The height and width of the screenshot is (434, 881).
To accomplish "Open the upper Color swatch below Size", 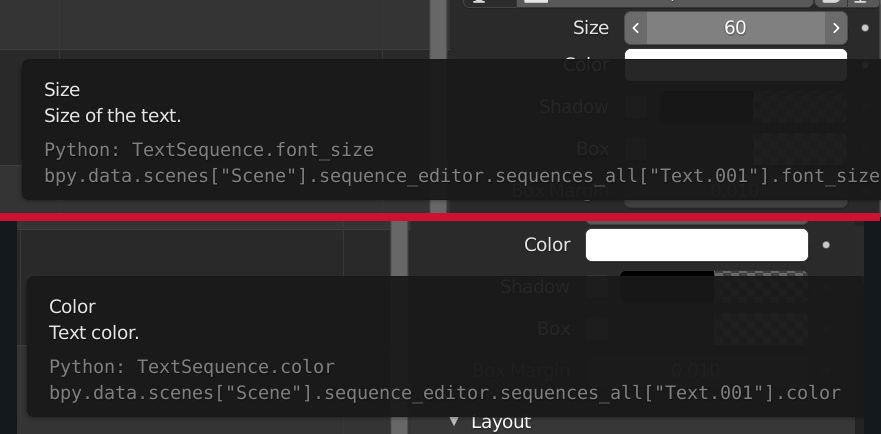I will [735, 65].
